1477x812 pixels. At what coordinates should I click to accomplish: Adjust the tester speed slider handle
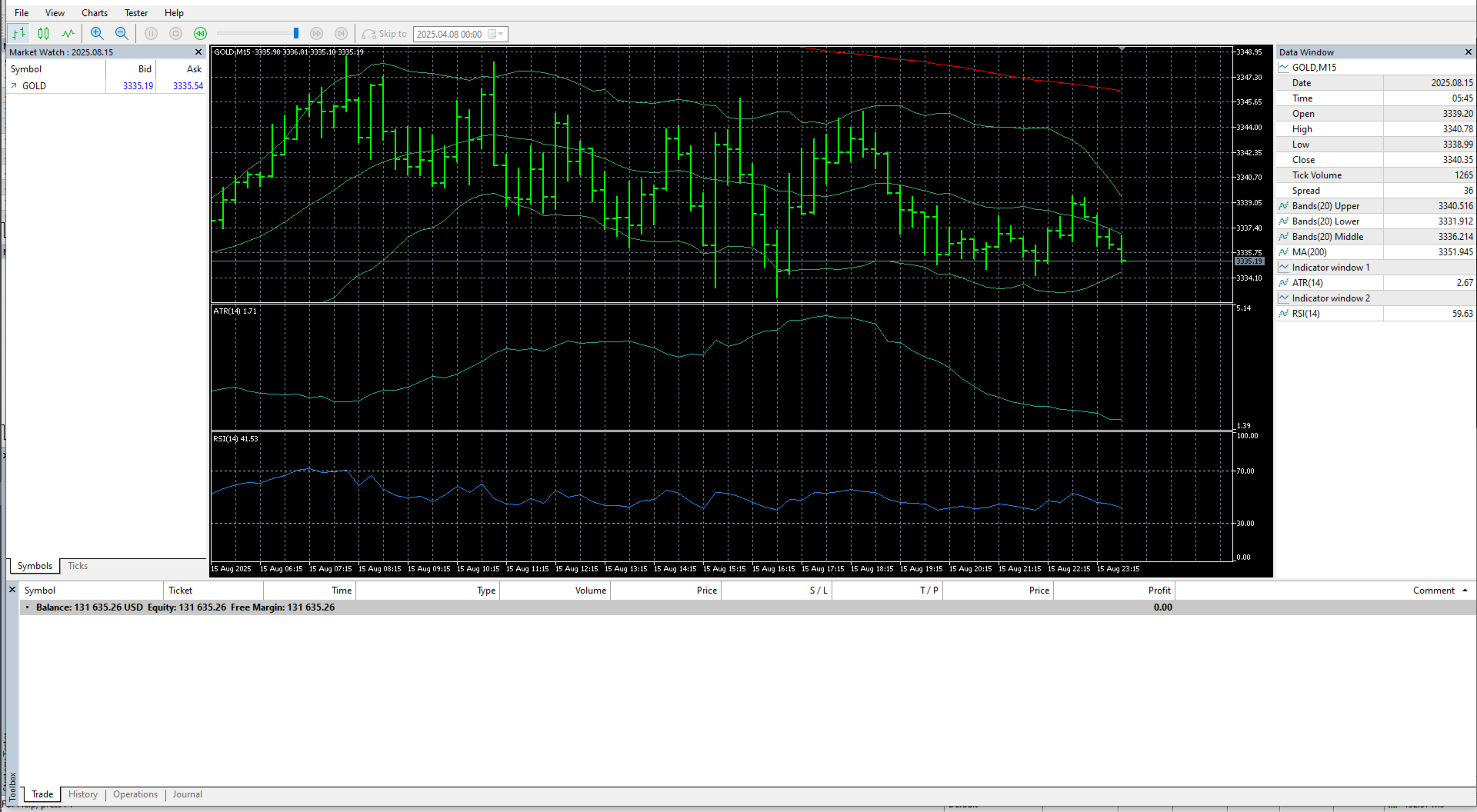pyautogui.click(x=296, y=34)
